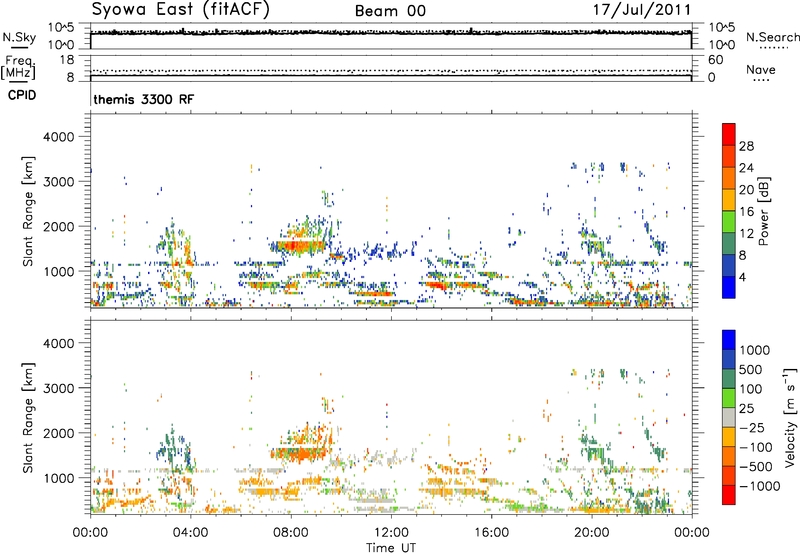
Task: Click the '16:00' time tick label
Action: pos(491,533)
